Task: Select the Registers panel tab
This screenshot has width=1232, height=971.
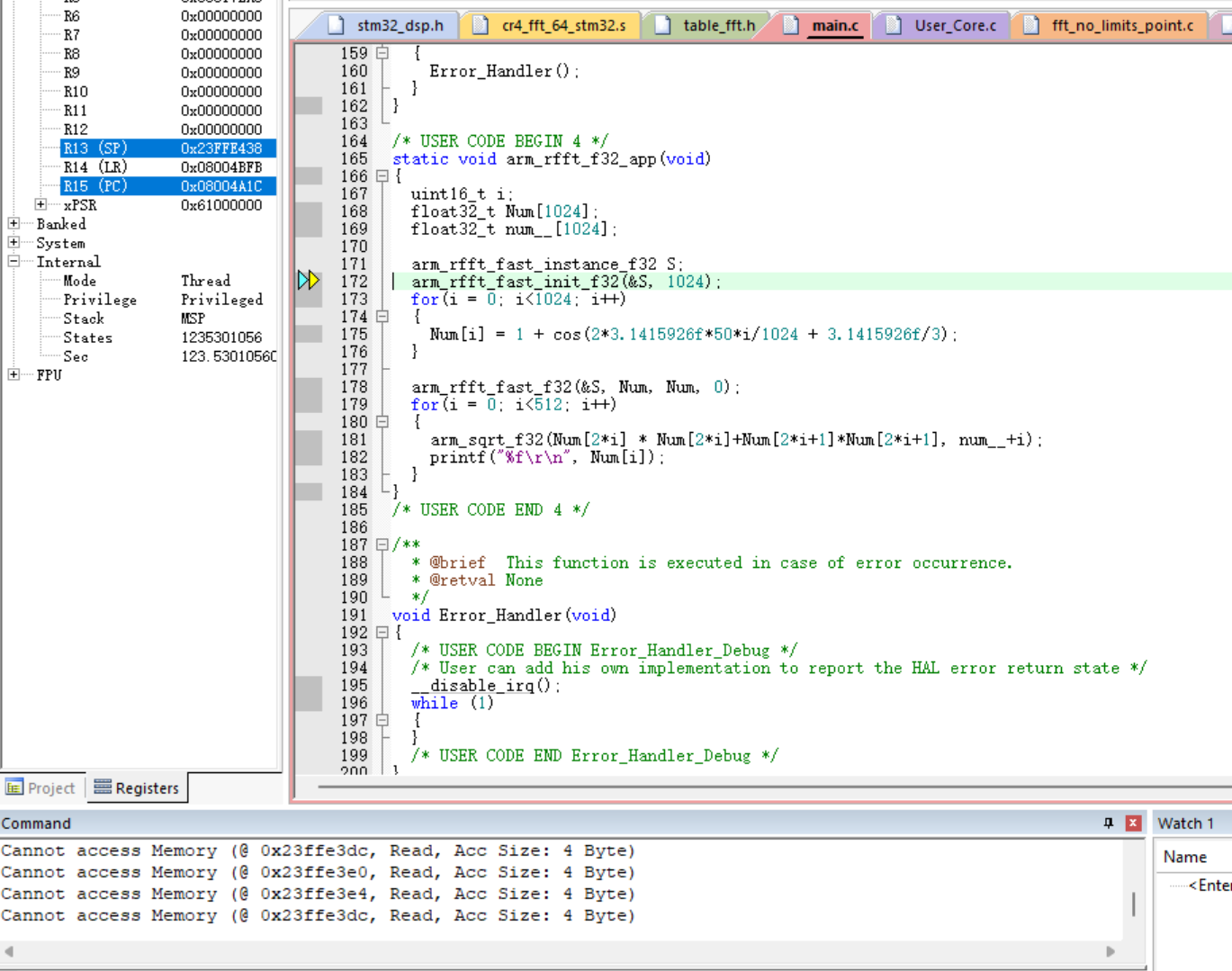Action: pos(138,788)
